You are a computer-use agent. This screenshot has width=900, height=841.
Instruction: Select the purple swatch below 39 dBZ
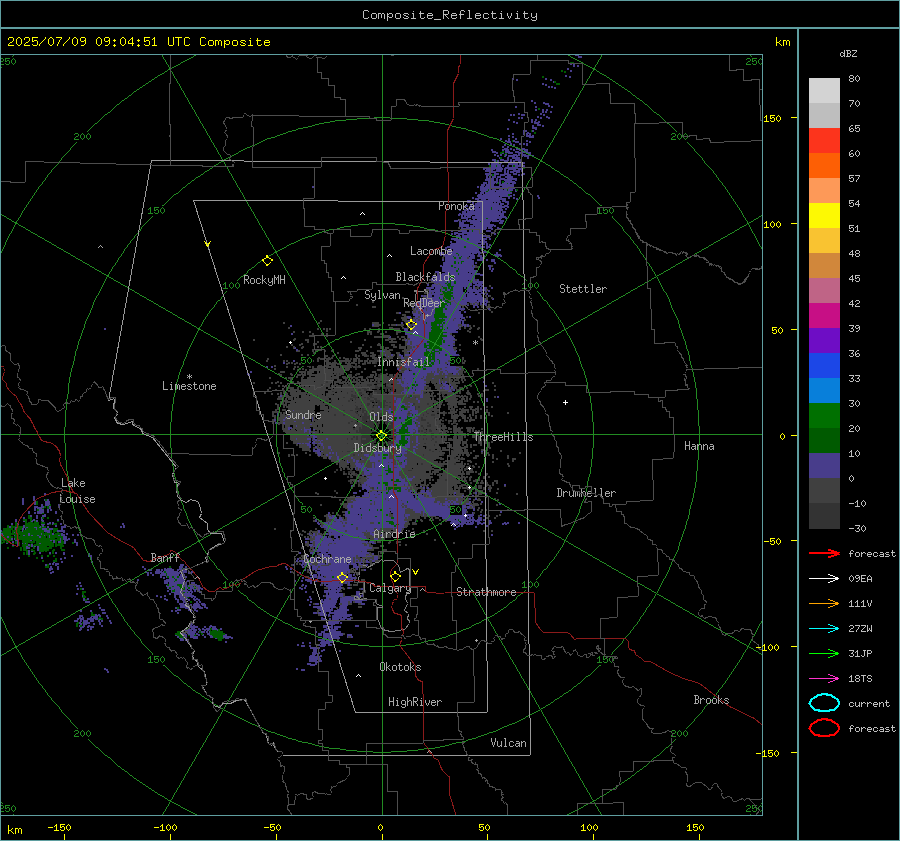[x=824, y=340]
